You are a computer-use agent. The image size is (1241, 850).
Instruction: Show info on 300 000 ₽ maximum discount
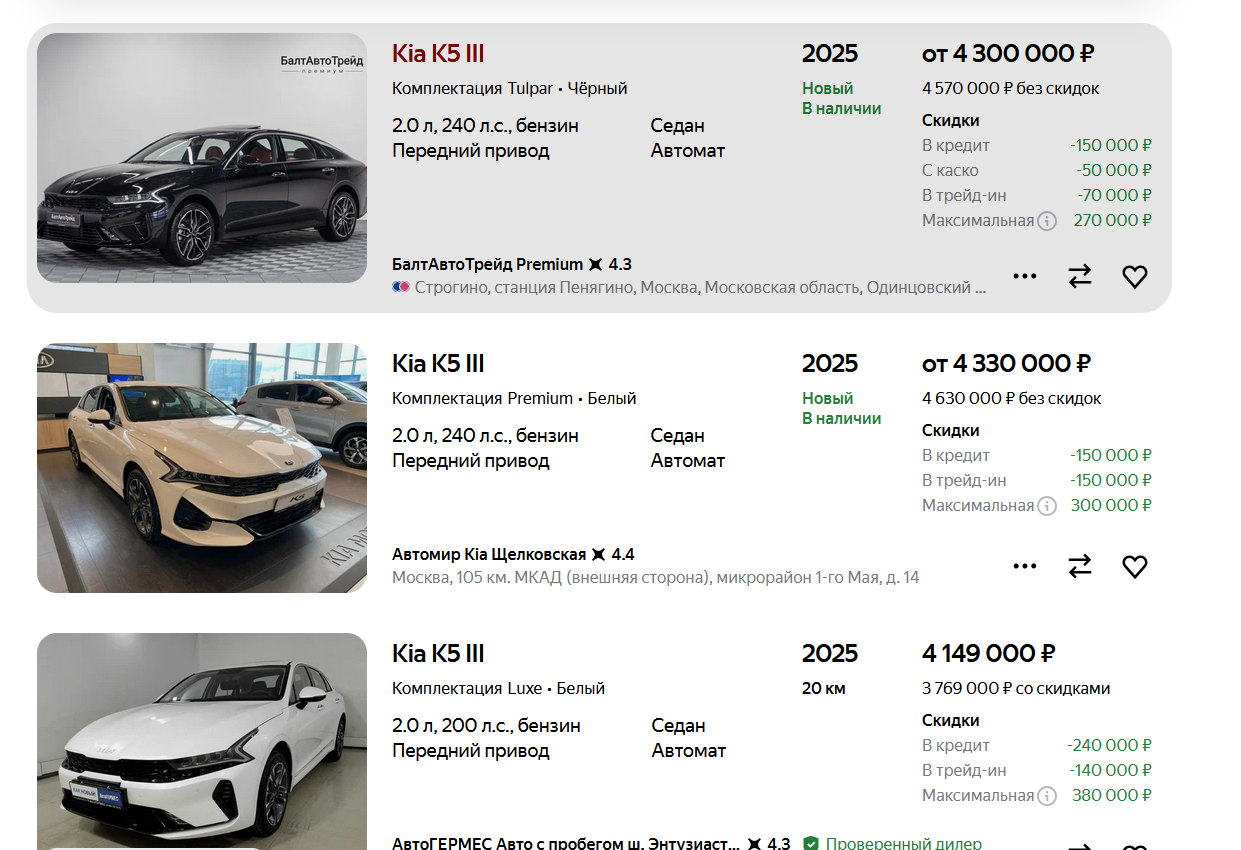tap(1047, 506)
